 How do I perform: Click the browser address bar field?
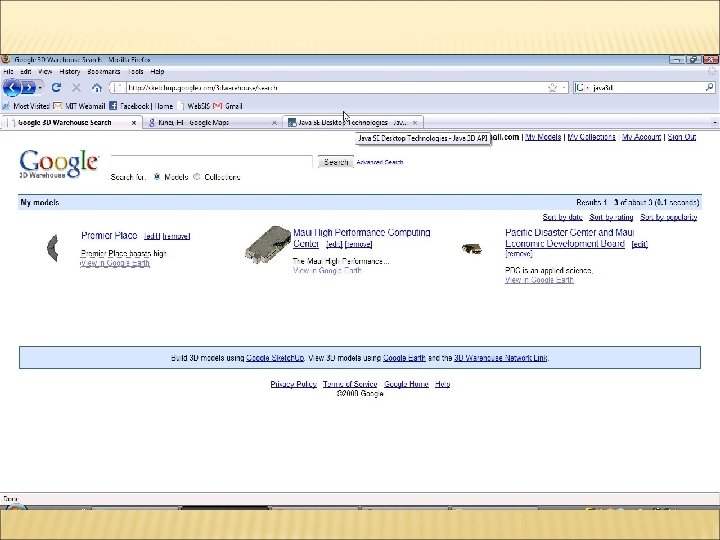(340, 87)
